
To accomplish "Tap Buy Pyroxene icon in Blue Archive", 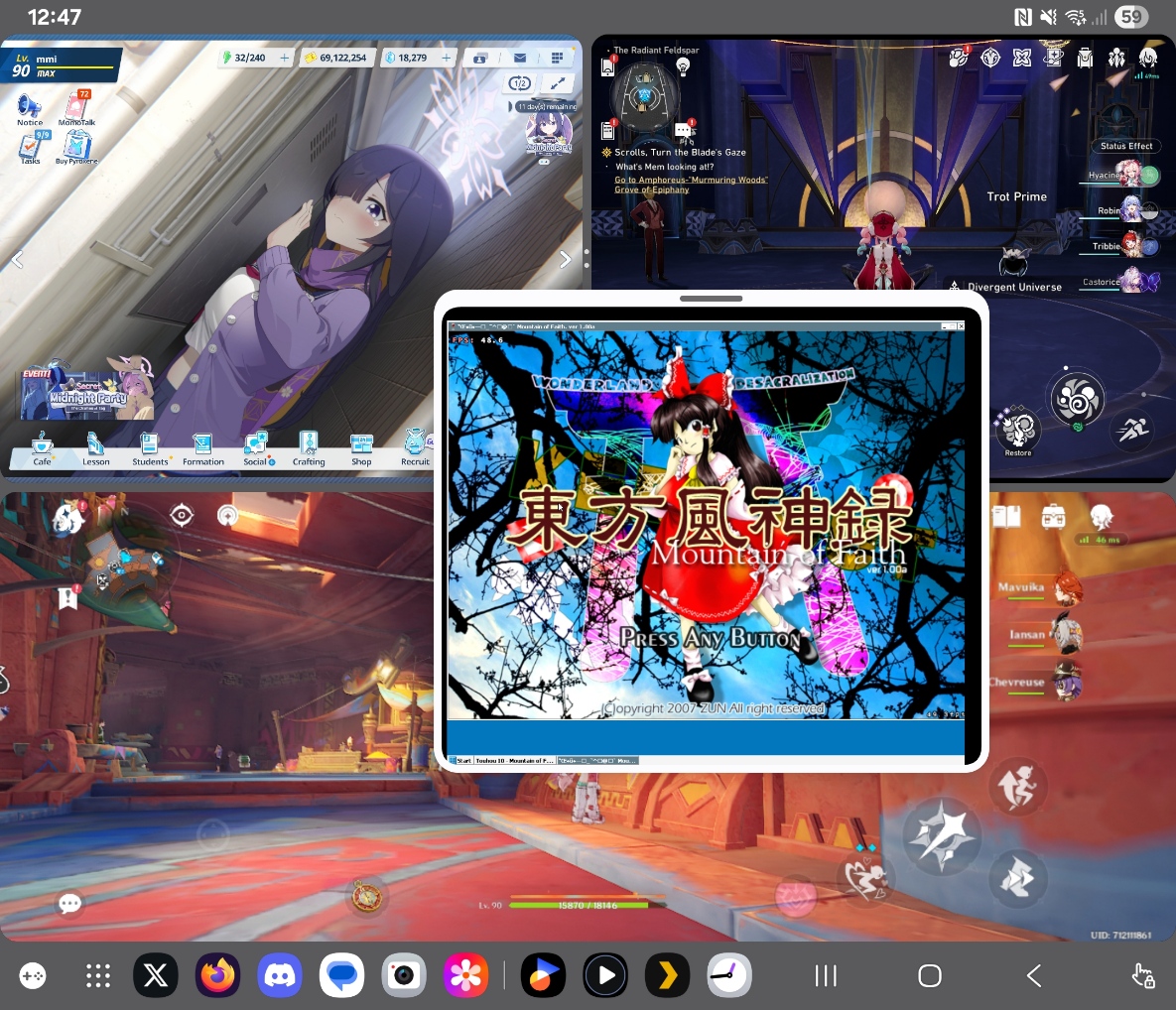I will (76, 148).
